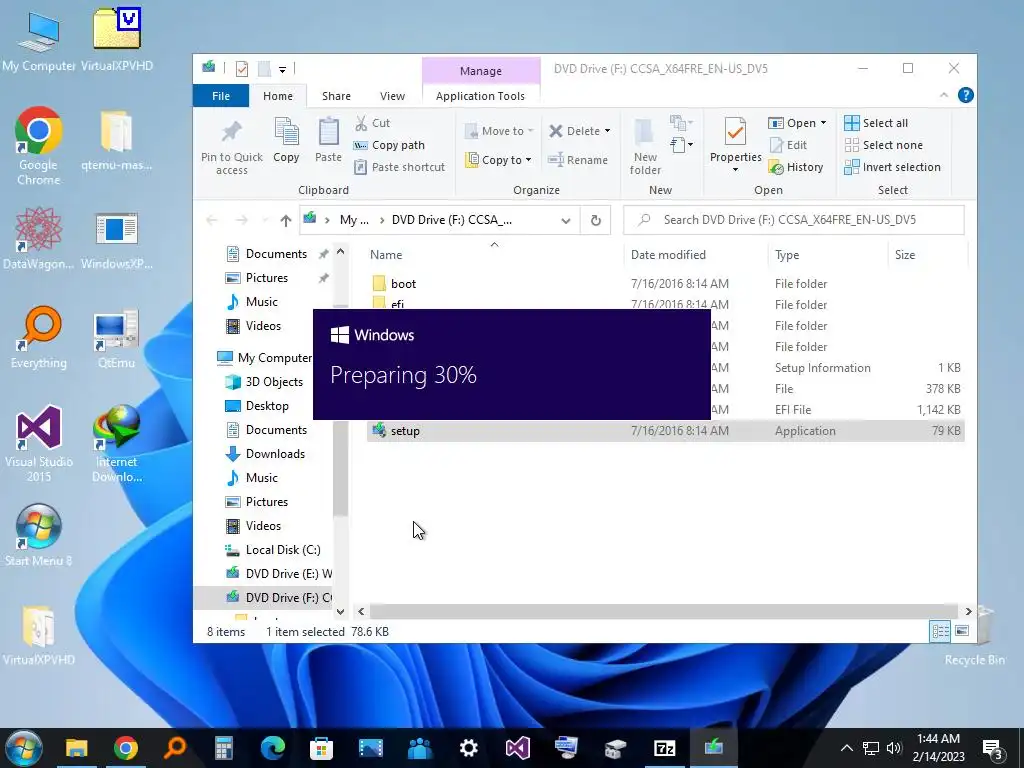The height and width of the screenshot is (768, 1024).
Task: Collapse the ribbon with chevron
Action: click(944, 95)
